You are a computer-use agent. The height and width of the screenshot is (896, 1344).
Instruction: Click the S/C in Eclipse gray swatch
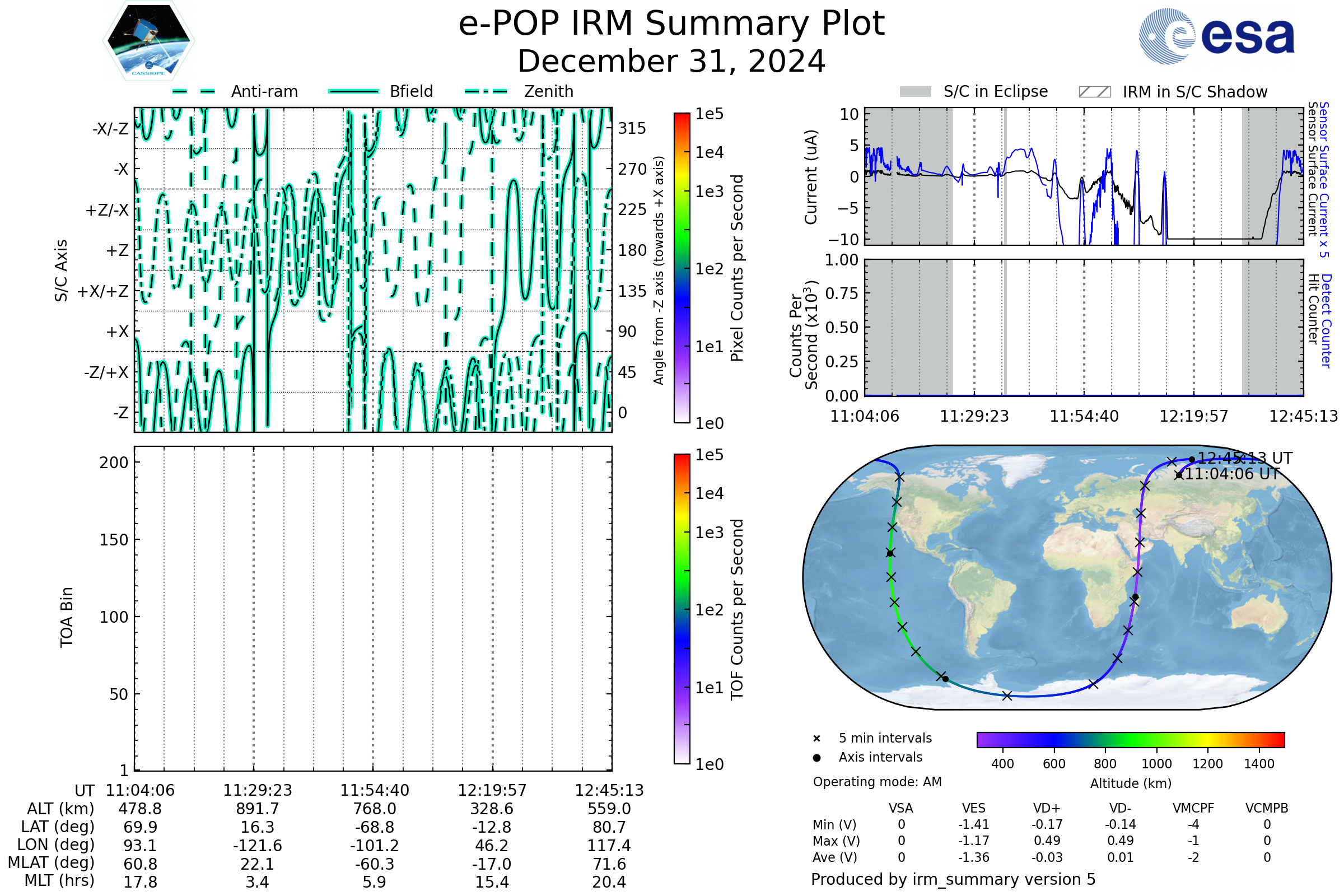(x=916, y=92)
